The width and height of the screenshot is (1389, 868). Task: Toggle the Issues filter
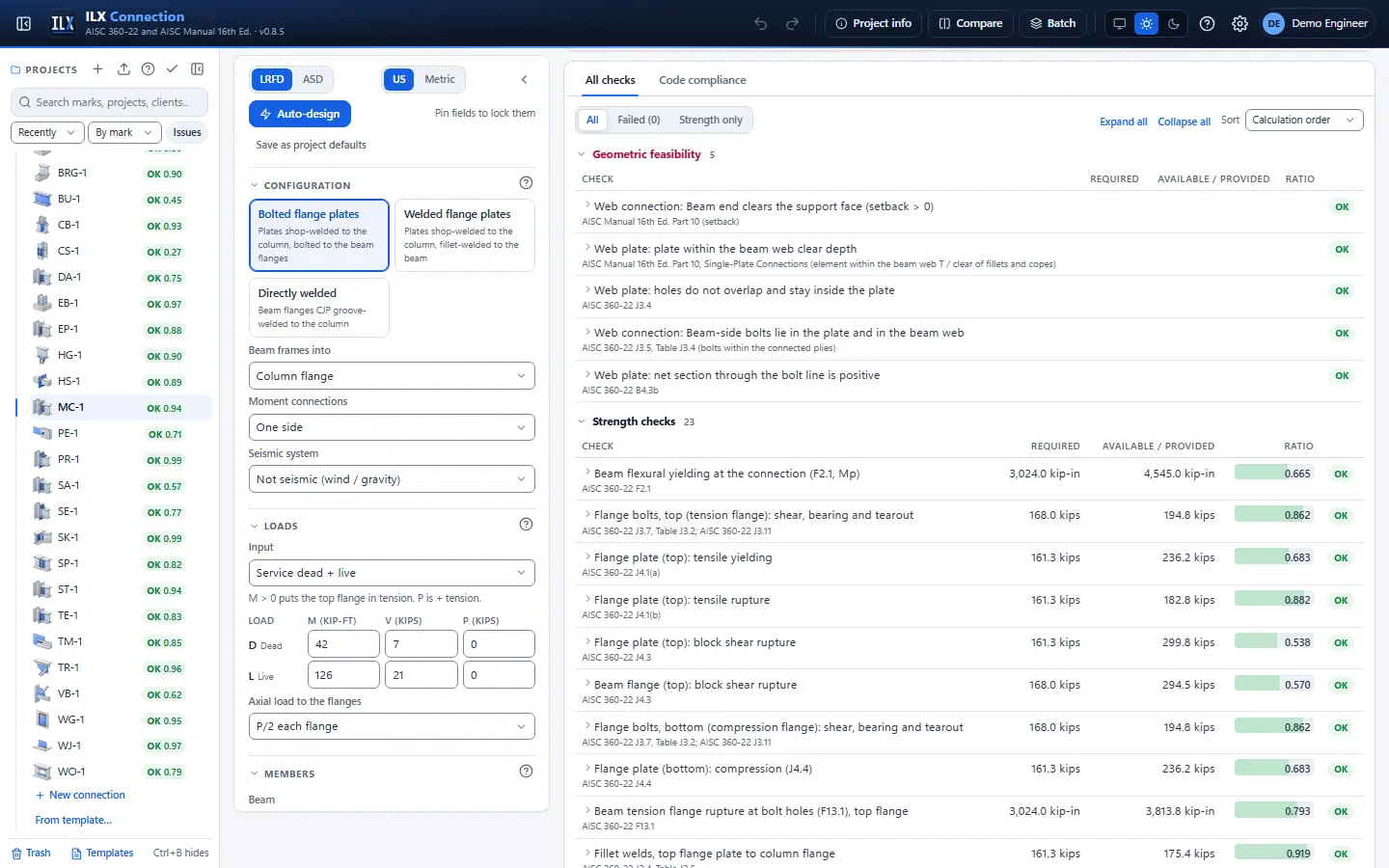pos(187,132)
